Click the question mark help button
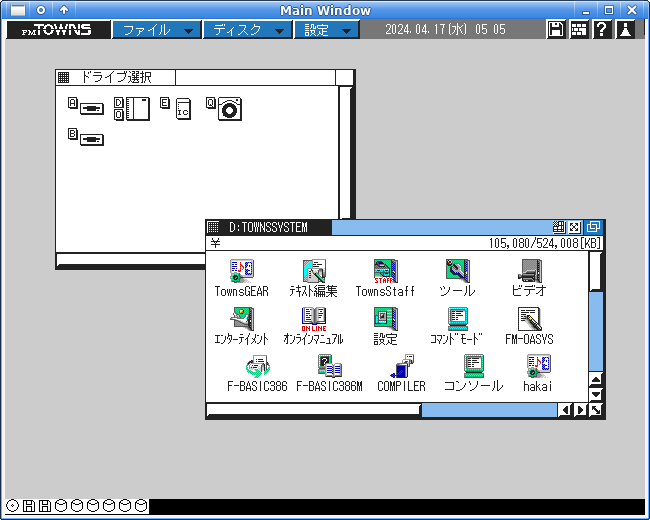The width and height of the screenshot is (650, 520). (x=602, y=29)
